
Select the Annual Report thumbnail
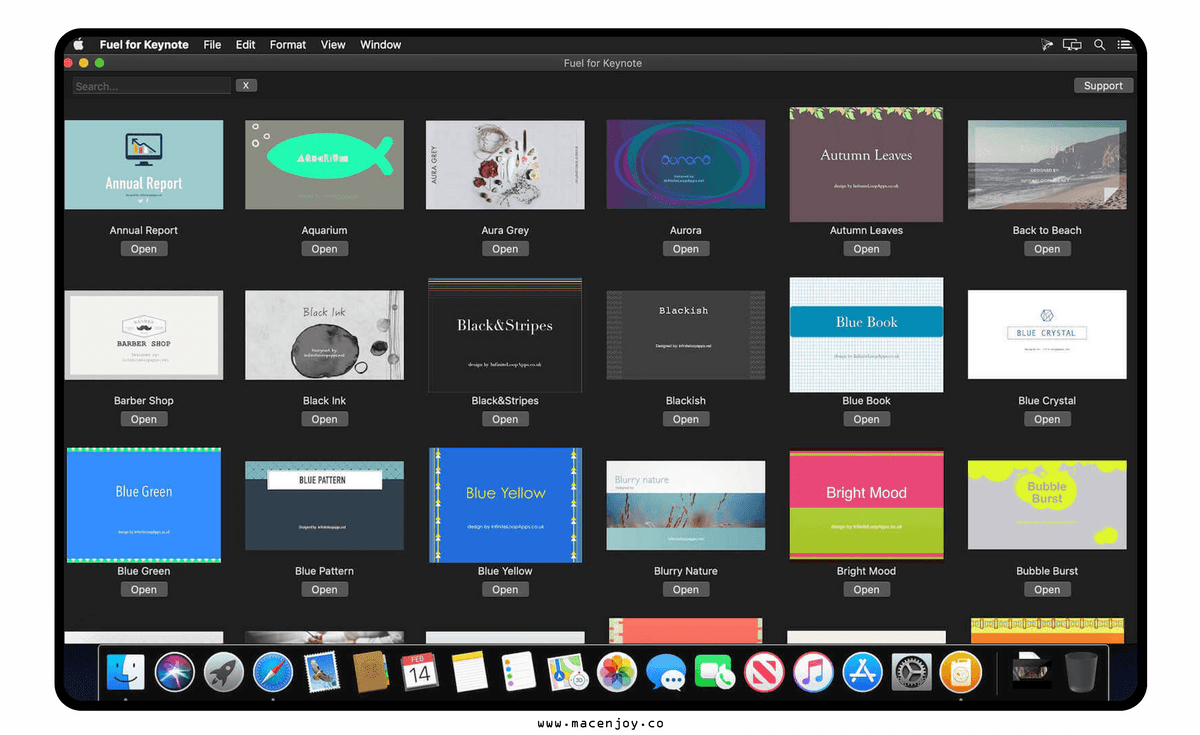click(x=144, y=165)
